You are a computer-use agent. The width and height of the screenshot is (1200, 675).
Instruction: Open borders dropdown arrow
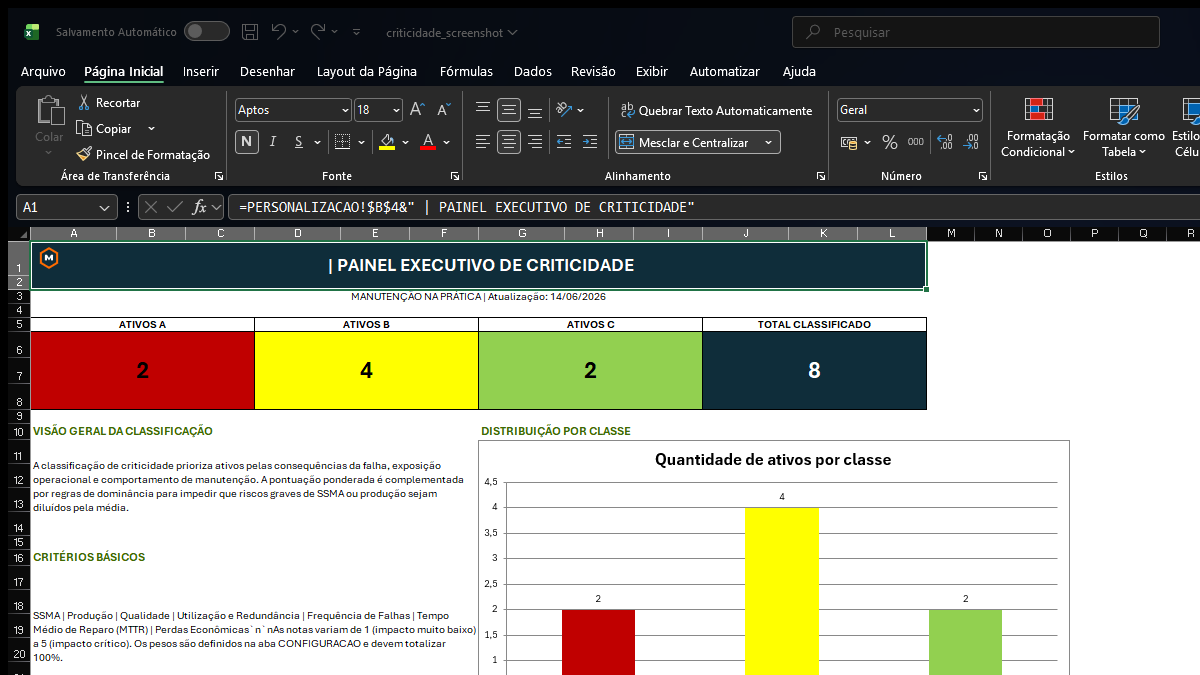(361, 142)
